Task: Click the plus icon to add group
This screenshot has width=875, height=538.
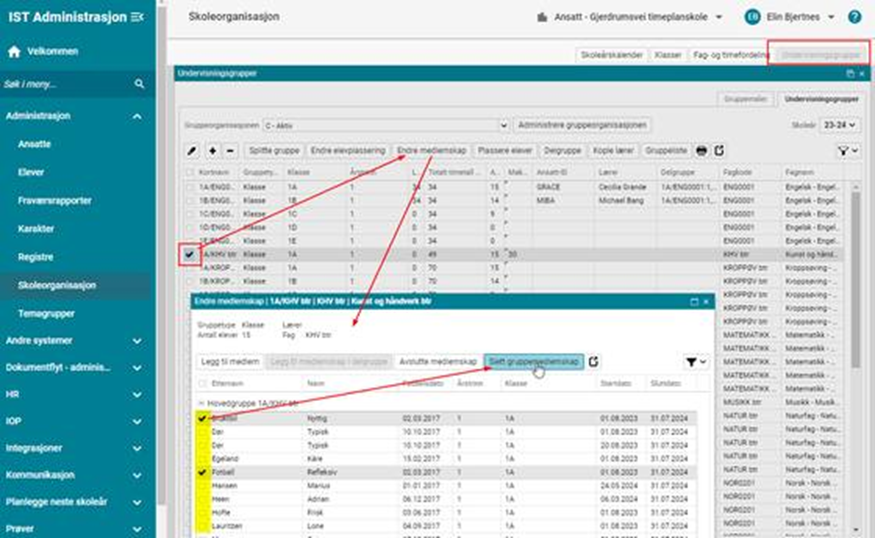Action: (x=212, y=150)
